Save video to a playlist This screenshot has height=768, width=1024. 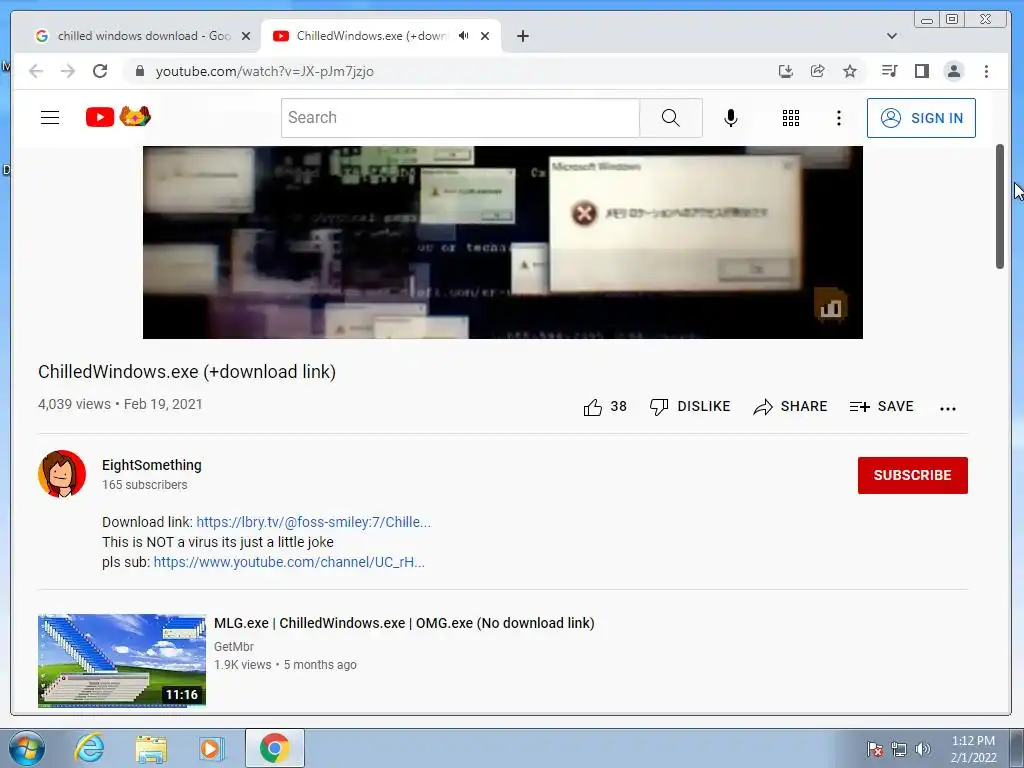[881, 407]
